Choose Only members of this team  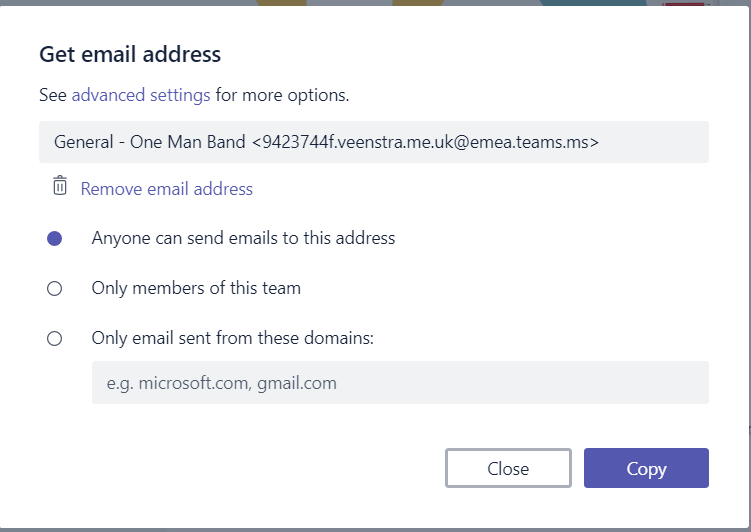(x=55, y=288)
